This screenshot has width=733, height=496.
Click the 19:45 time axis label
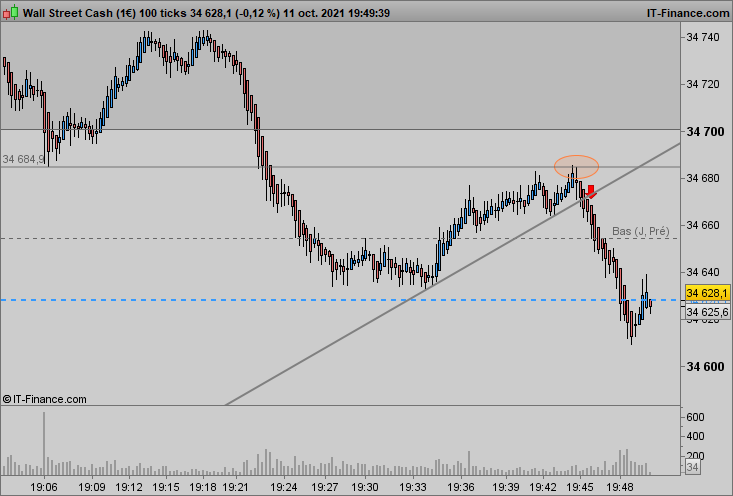point(580,487)
